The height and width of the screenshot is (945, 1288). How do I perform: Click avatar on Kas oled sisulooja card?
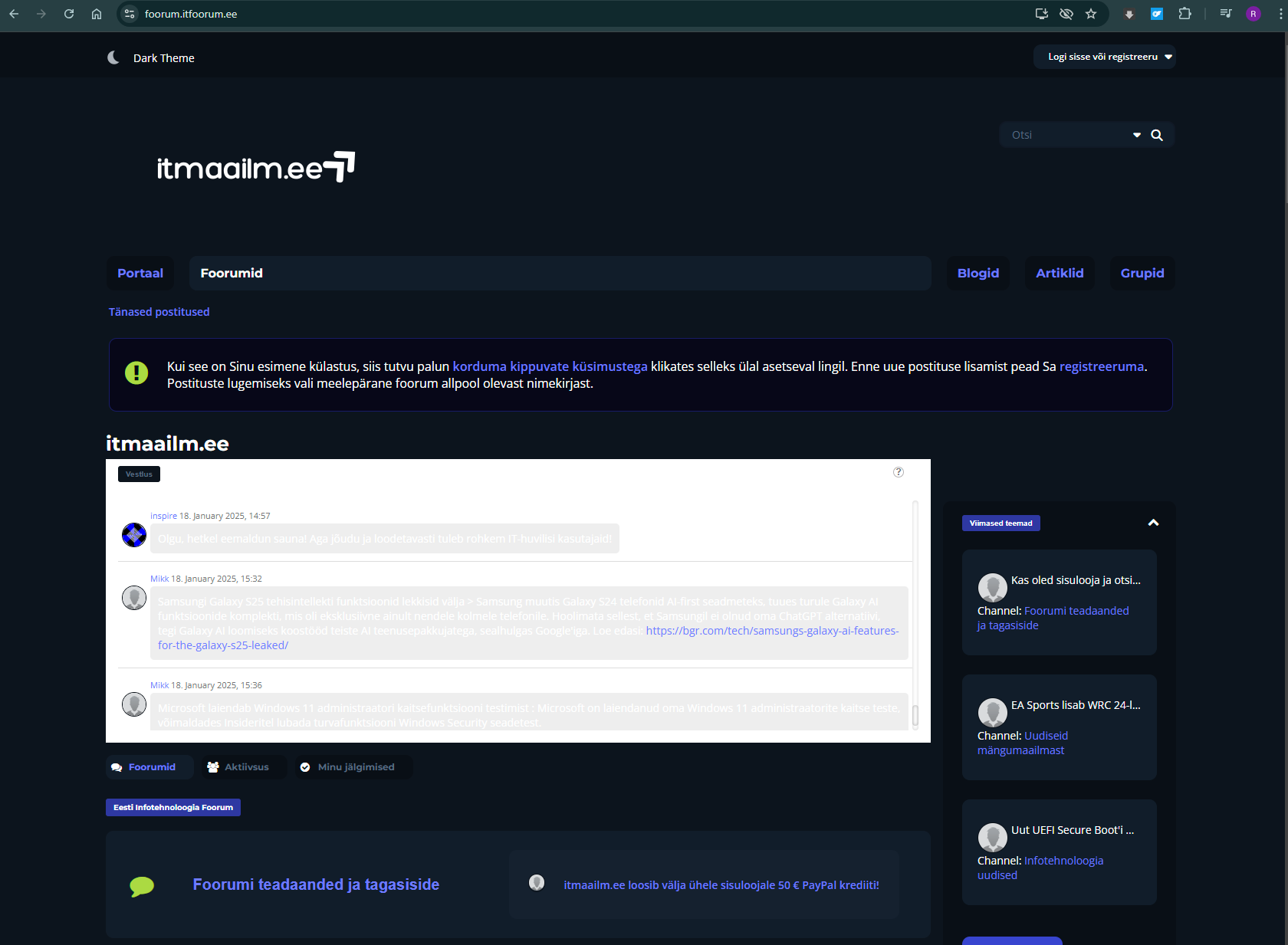(x=993, y=588)
